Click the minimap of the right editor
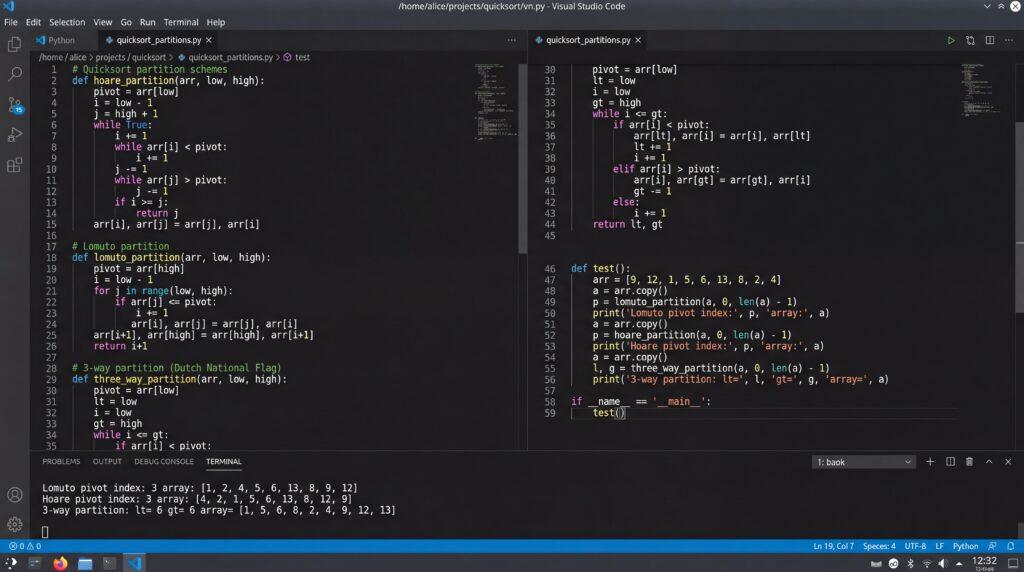The image size is (1024, 572). pos(982,90)
